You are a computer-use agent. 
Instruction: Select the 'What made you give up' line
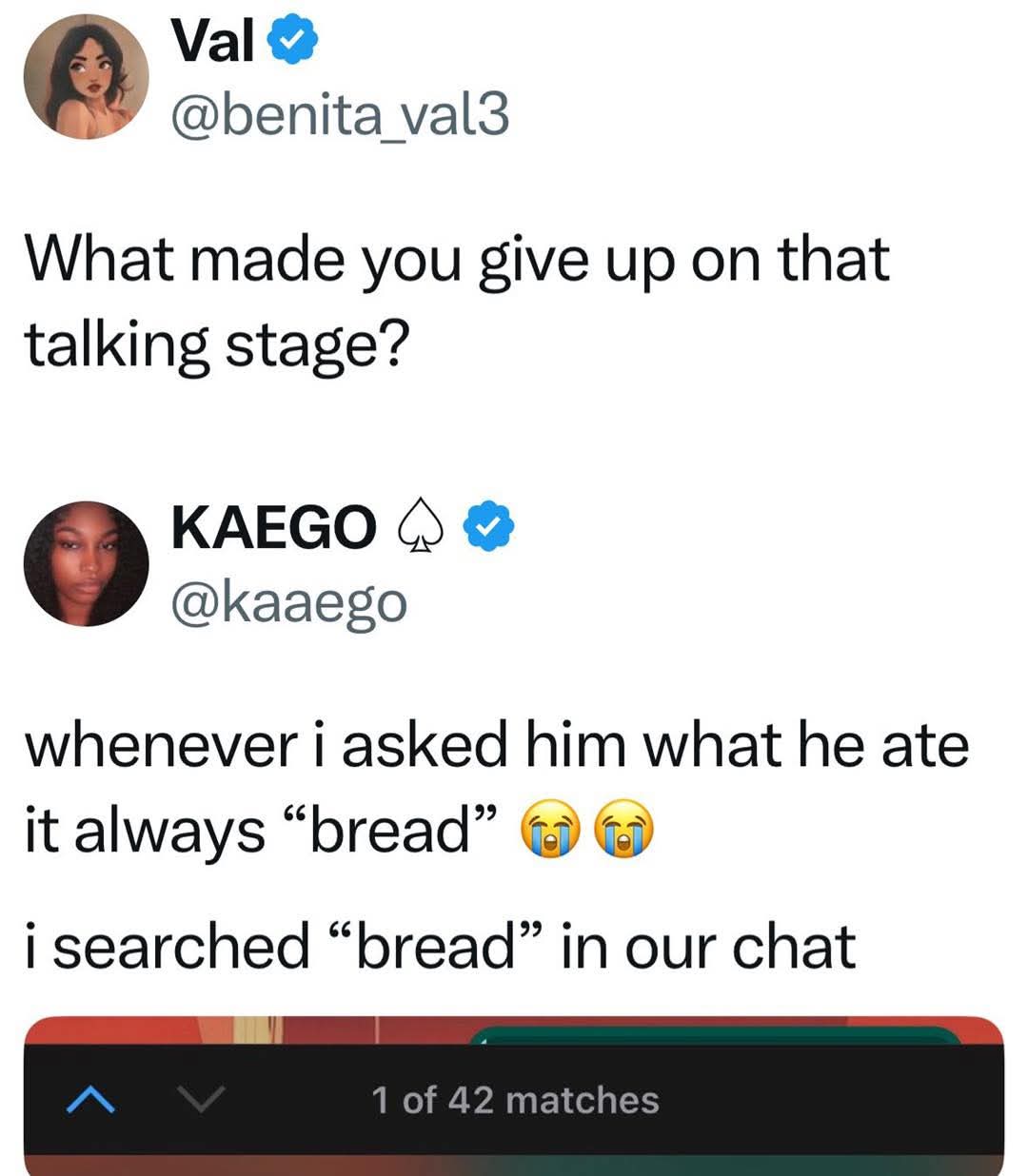[x=457, y=260]
